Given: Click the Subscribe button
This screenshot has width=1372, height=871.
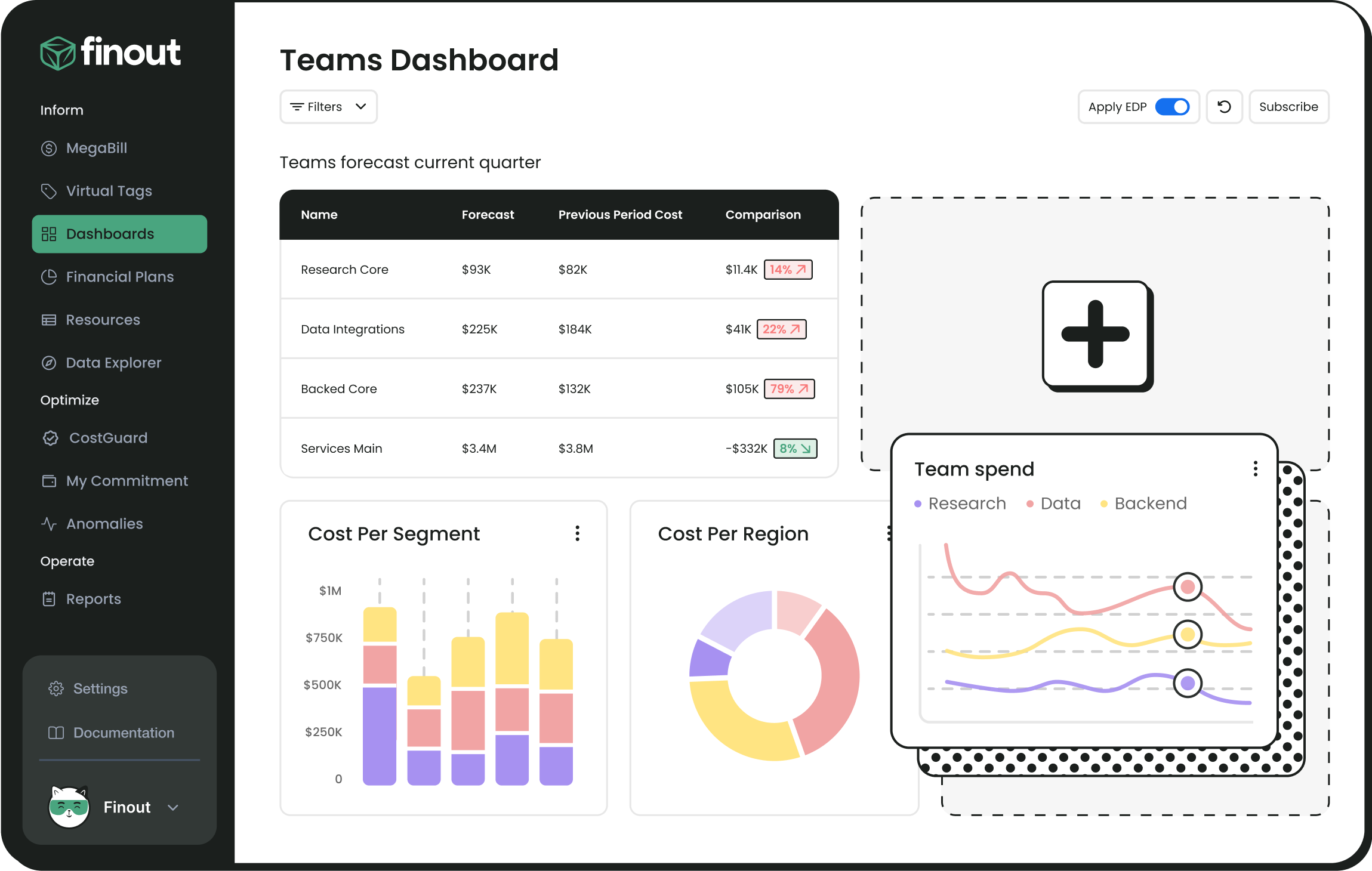Looking at the screenshot, I should pos(1288,106).
